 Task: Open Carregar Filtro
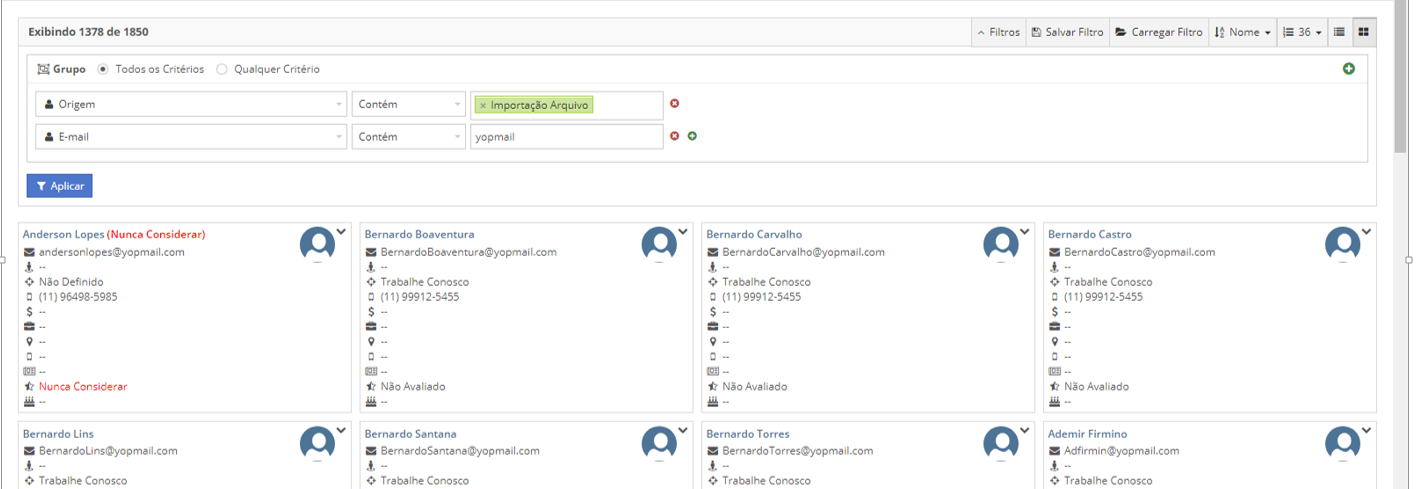pos(1158,32)
